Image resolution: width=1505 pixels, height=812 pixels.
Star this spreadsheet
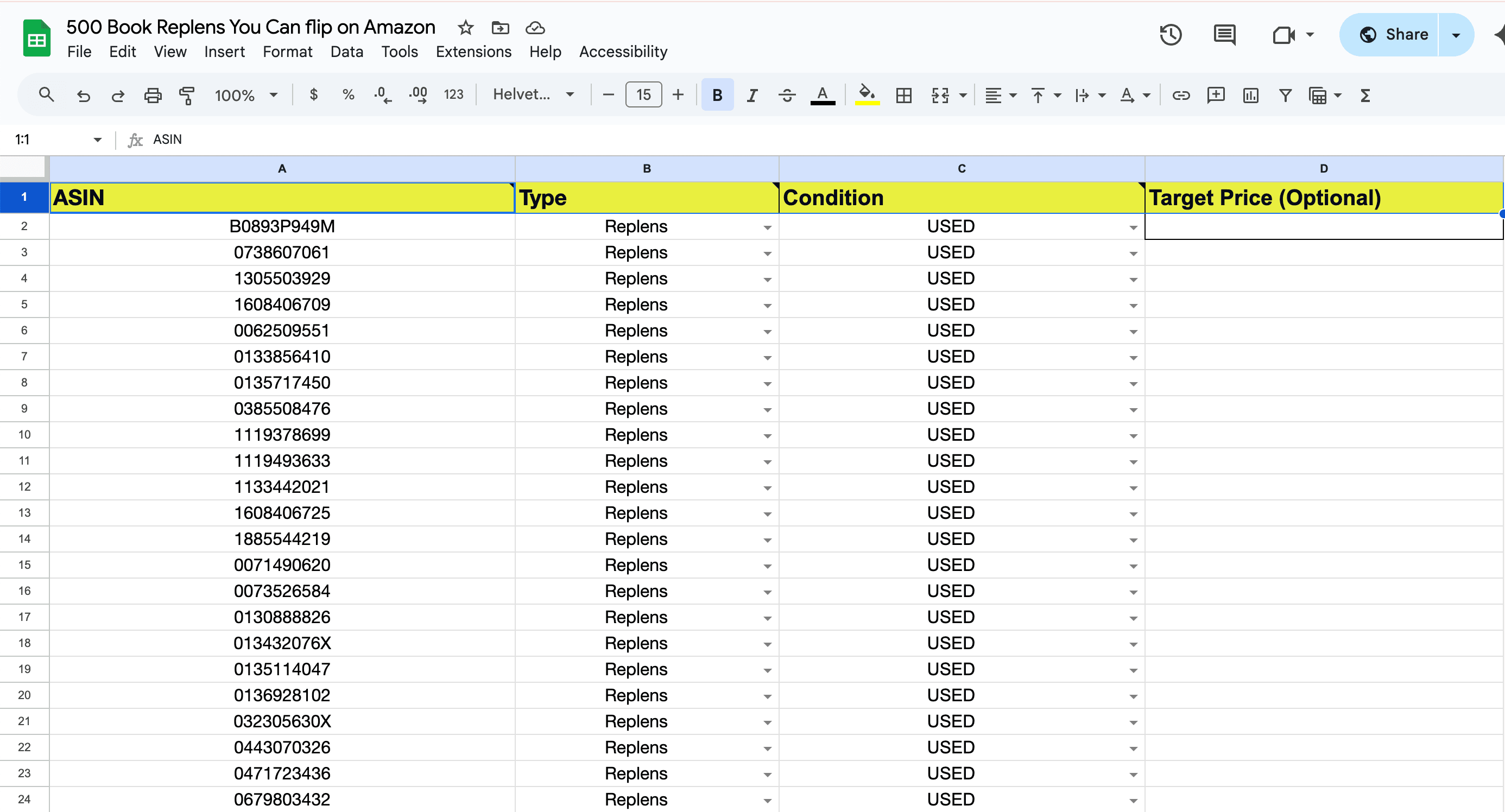466,28
